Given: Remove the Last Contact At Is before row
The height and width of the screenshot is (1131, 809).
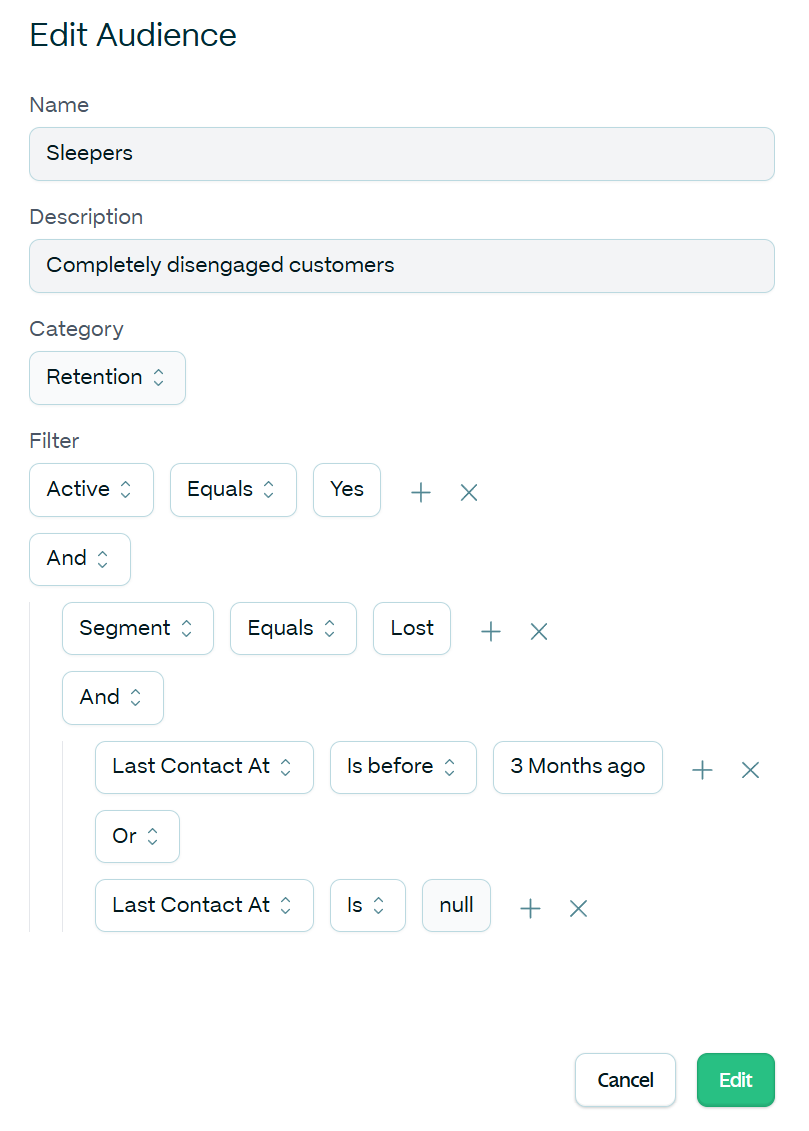Looking at the screenshot, I should [x=750, y=770].
